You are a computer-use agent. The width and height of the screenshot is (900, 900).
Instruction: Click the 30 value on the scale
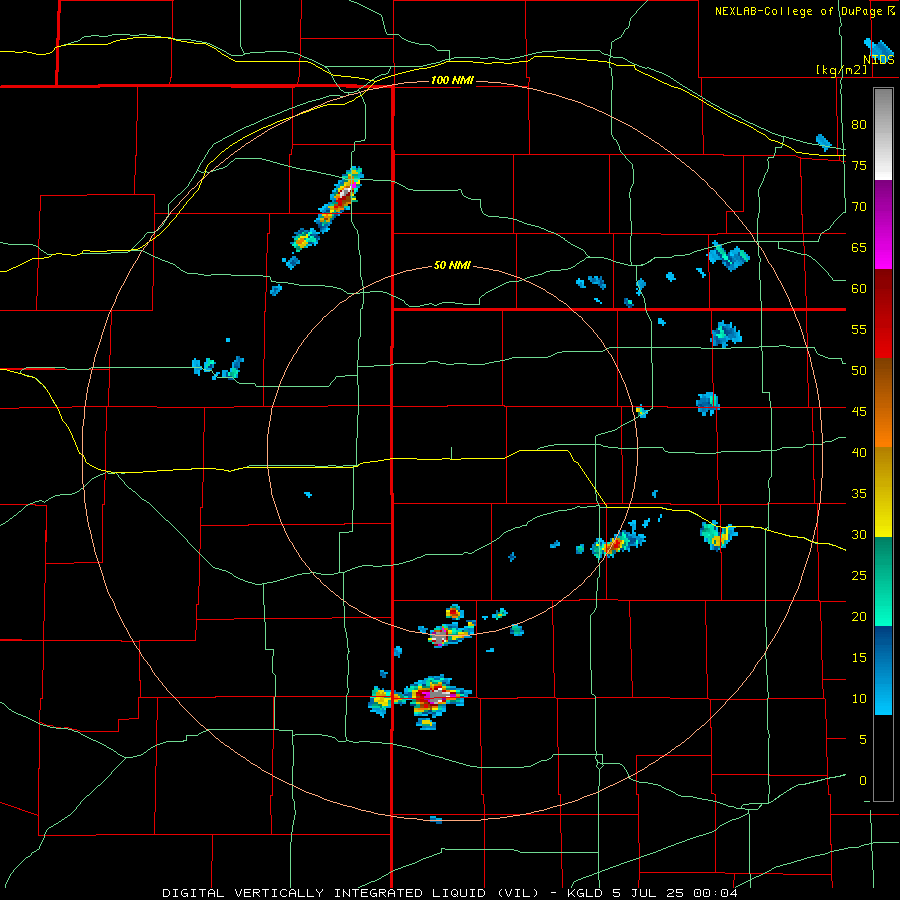pyautogui.click(x=859, y=534)
